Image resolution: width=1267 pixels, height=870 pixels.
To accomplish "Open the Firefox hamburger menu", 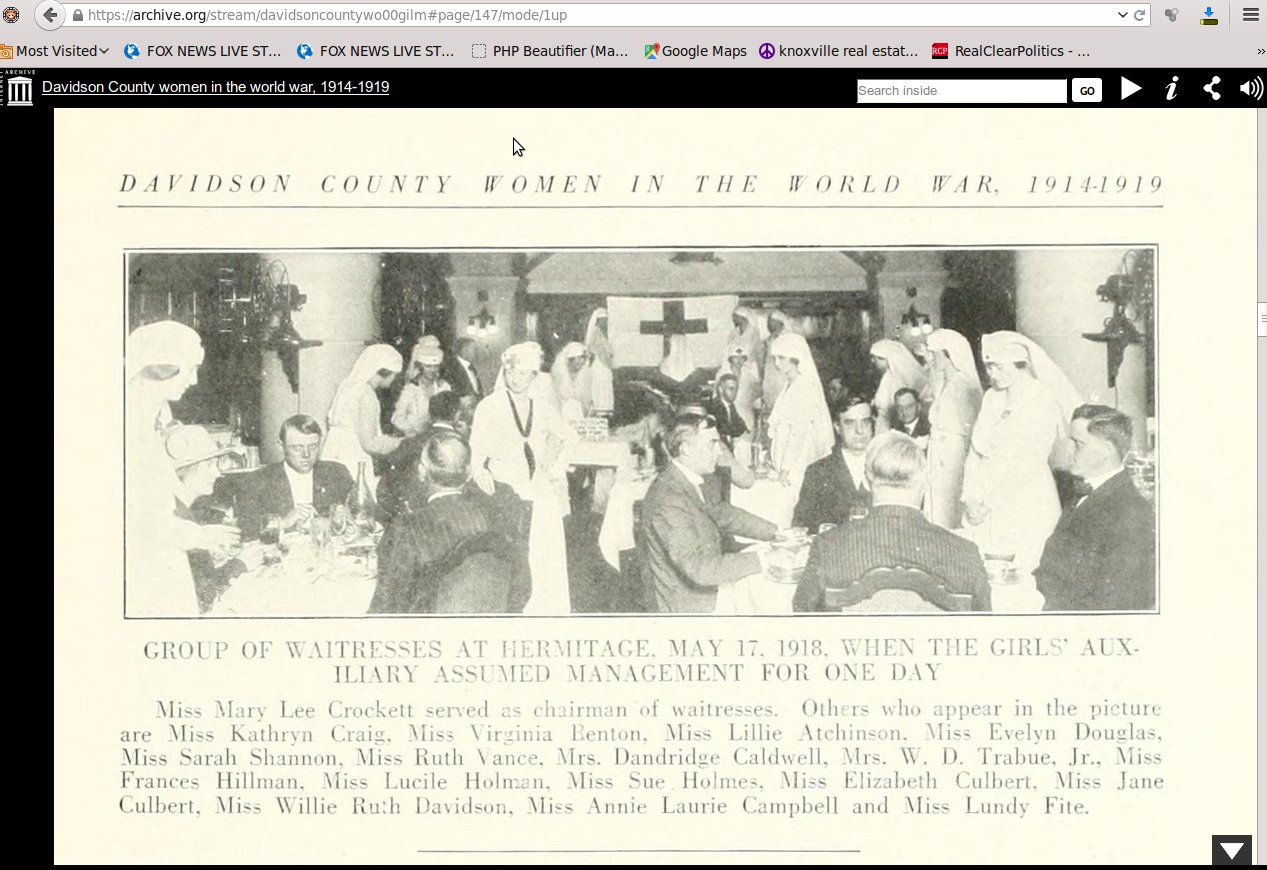I will pos(1249,15).
